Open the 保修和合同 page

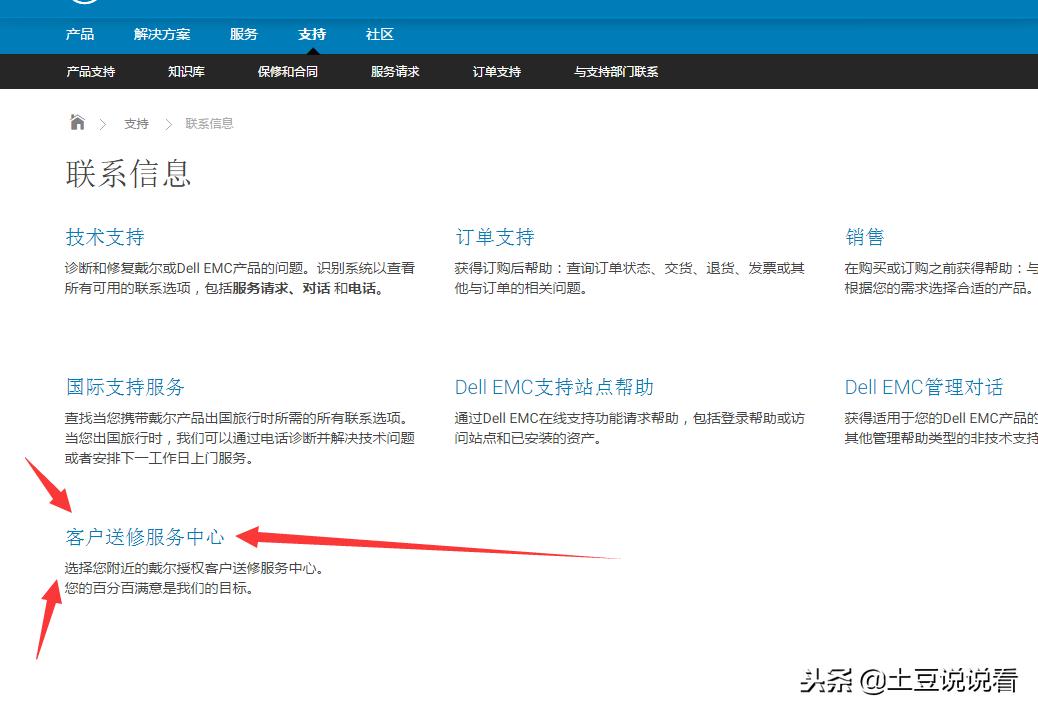[x=287, y=71]
